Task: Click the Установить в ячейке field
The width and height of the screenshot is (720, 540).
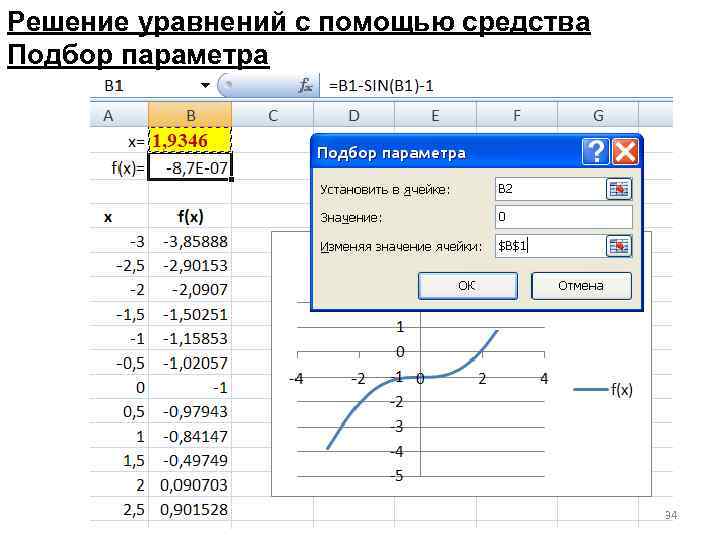Action: [551, 189]
